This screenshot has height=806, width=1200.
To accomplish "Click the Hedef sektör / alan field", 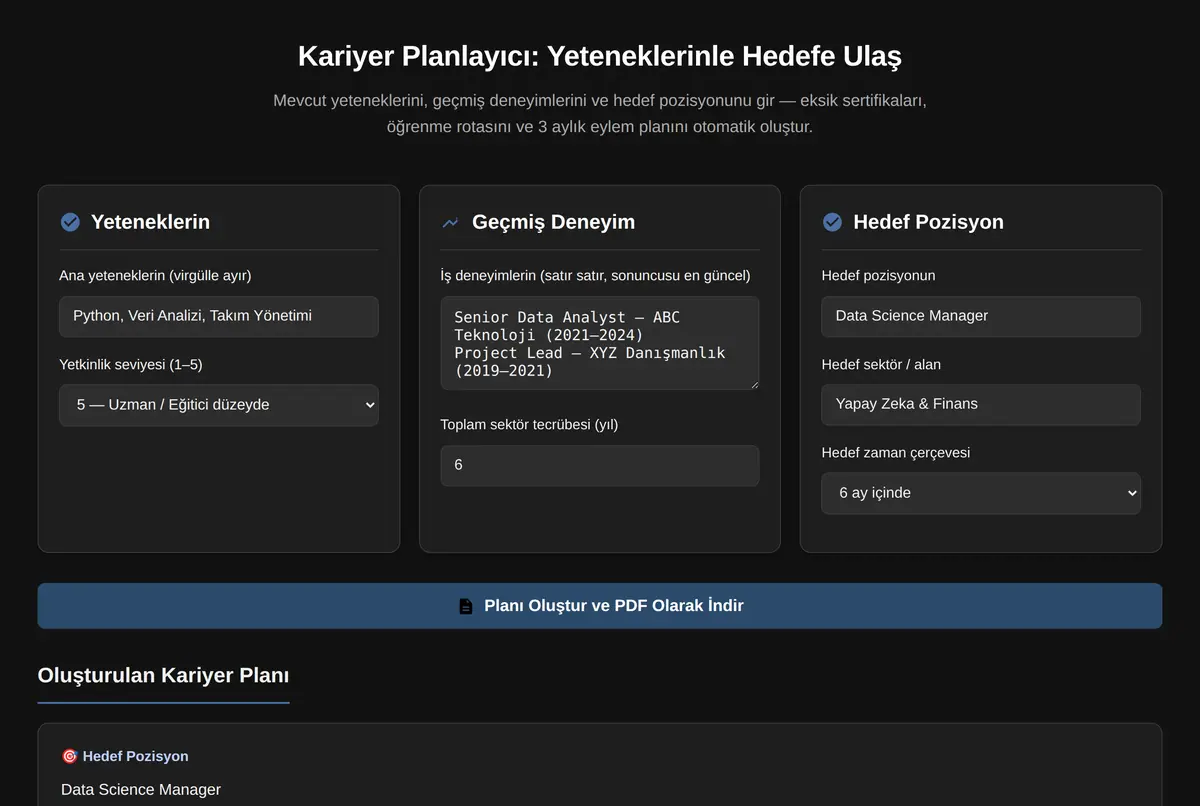I will pos(981,404).
